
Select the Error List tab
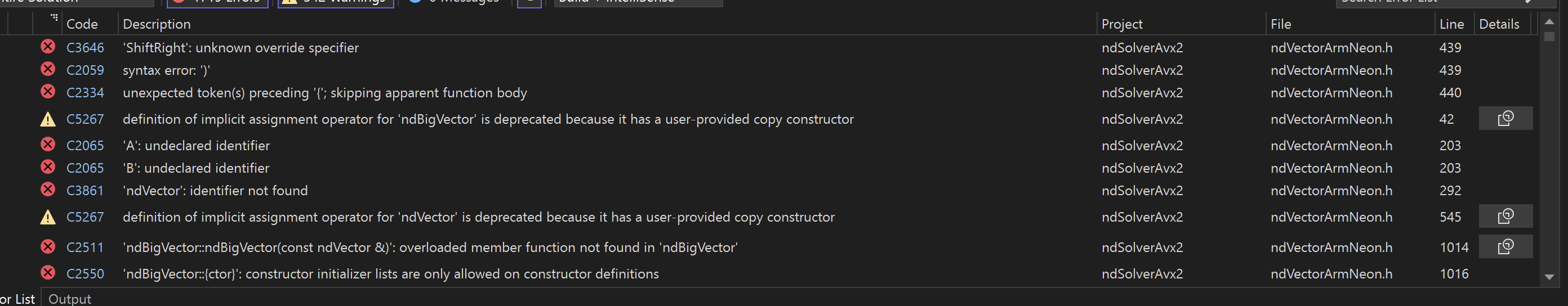click(18, 299)
